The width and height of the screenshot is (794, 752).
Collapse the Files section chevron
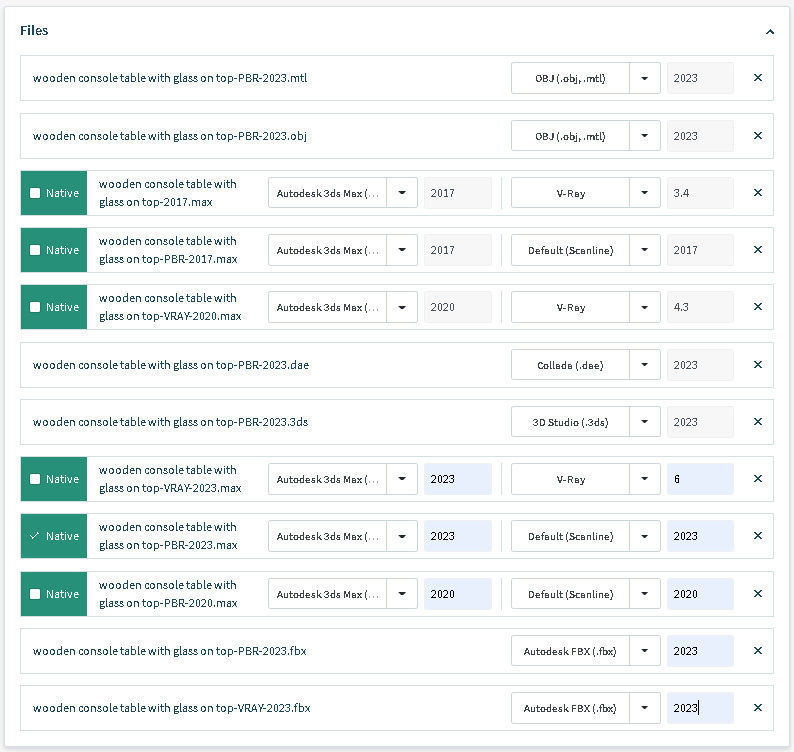tap(769, 31)
